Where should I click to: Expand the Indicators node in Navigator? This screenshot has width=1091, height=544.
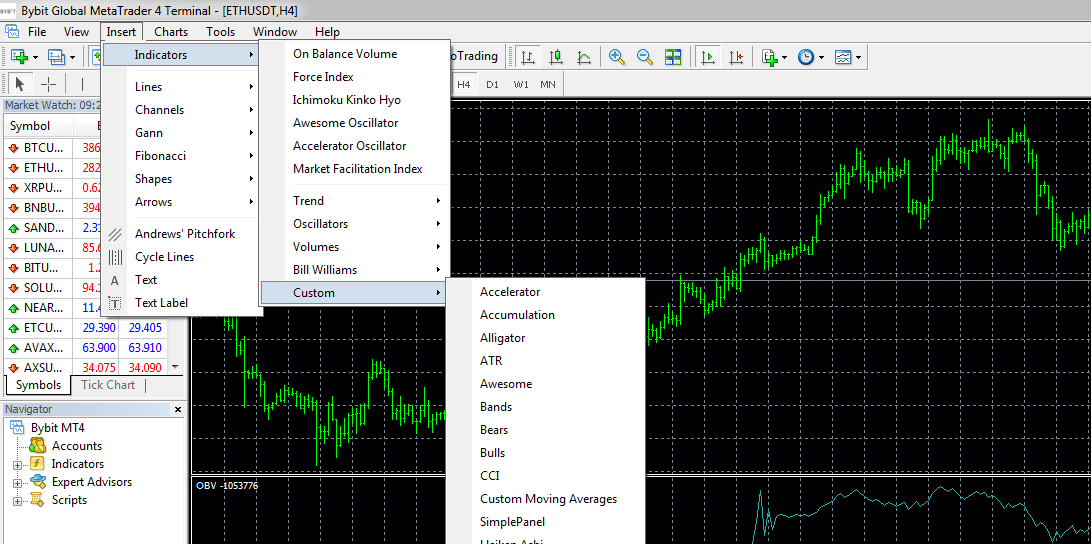[17, 464]
